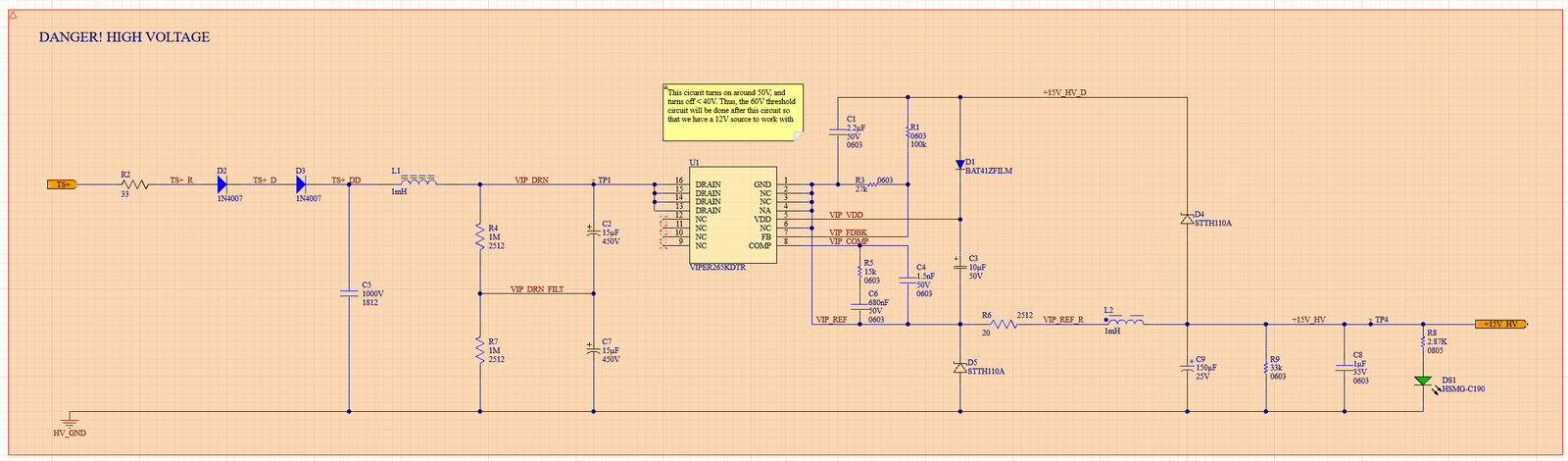Select inductor L1 symbol
Viewport: 1568px width, 461px height.
point(419,181)
